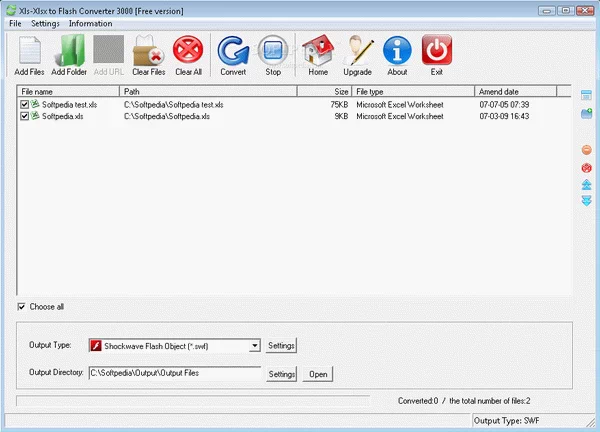Open the Settings menu
The image size is (600, 432).
[x=45, y=23]
